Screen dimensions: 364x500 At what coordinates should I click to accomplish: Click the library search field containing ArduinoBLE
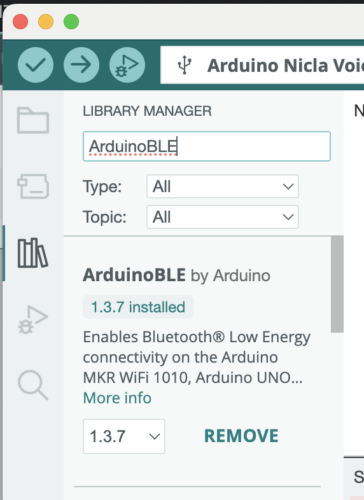point(207,146)
